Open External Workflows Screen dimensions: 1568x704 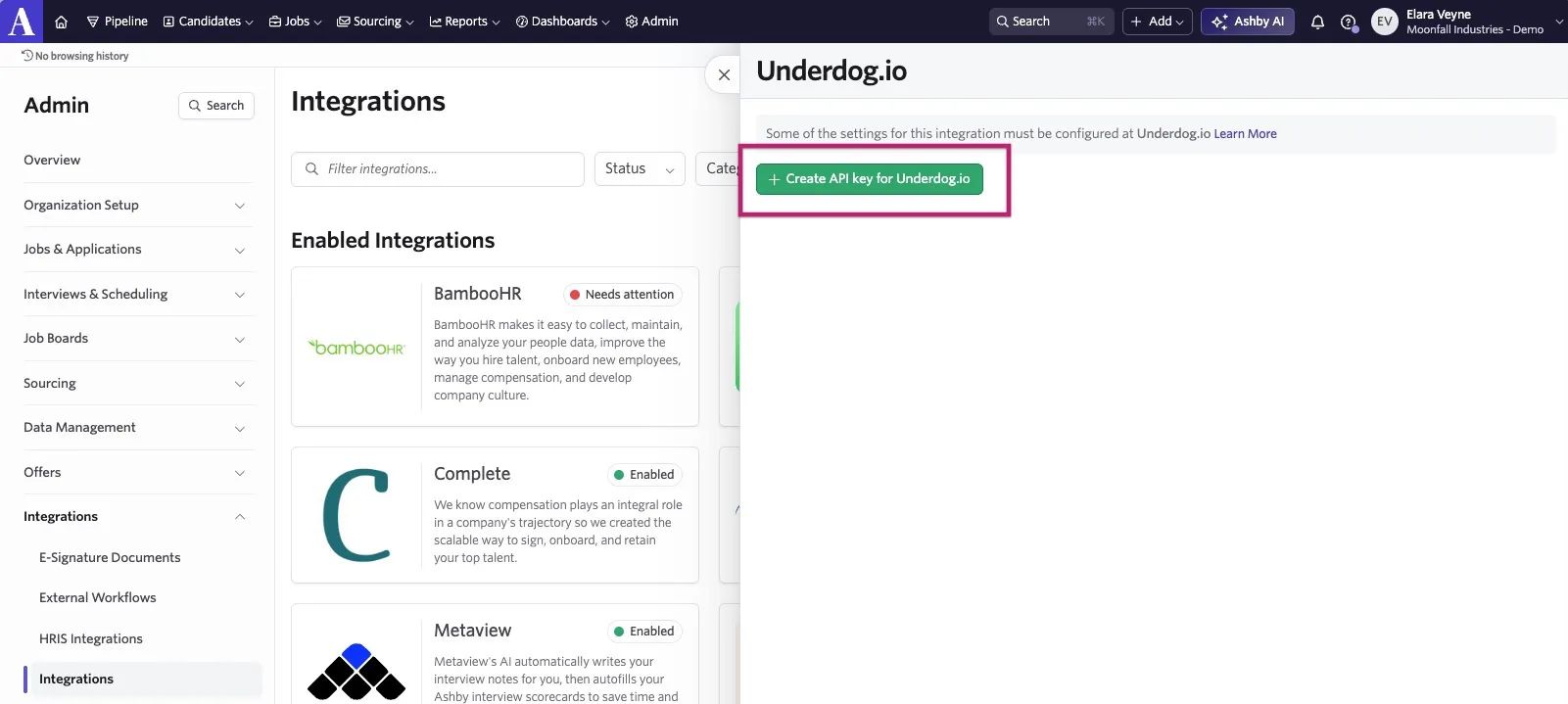(x=97, y=598)
